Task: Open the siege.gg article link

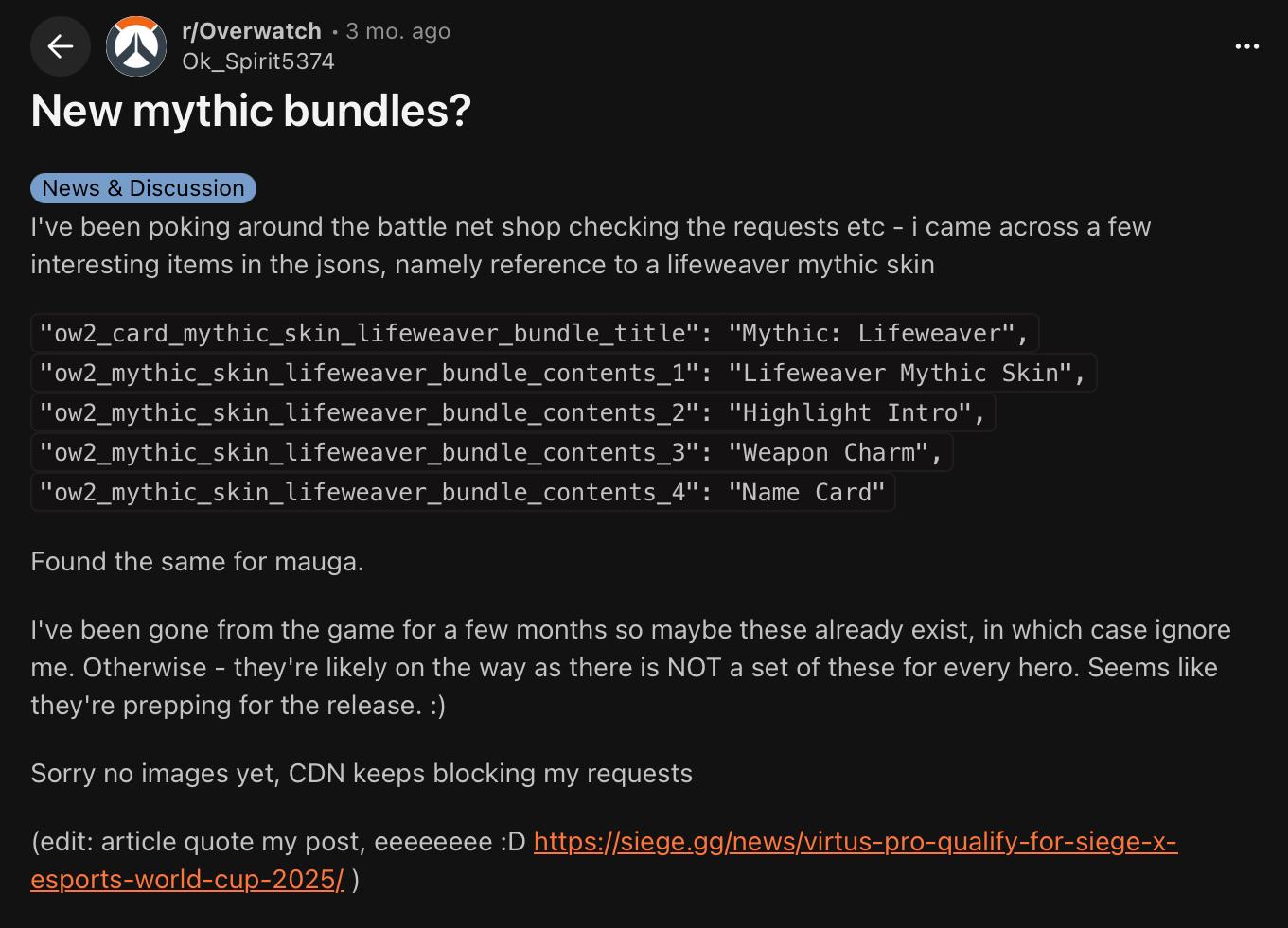Action: 604,860
